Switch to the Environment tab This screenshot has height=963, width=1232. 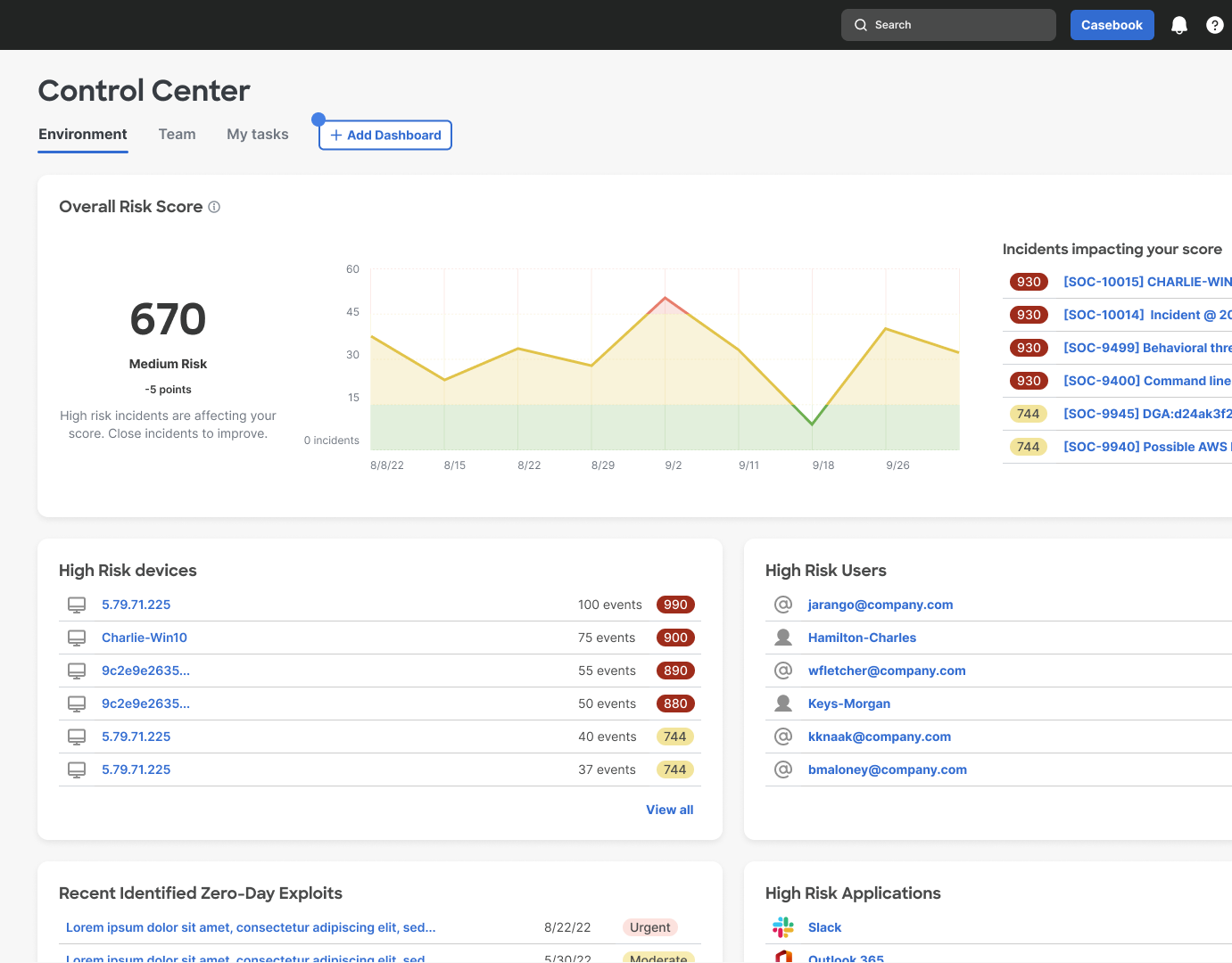click(83, 135)
